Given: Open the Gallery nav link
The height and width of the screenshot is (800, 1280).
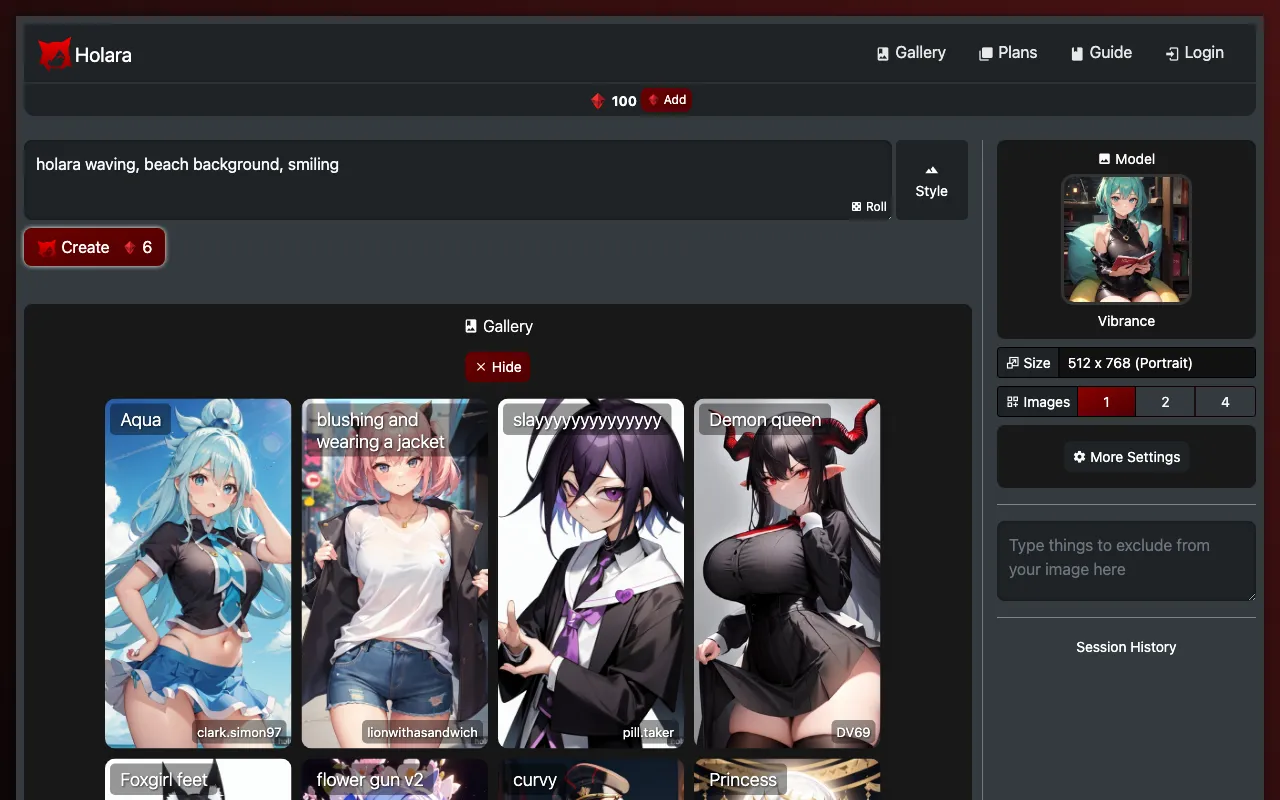Looking at the screenshot, I should point(911,53).
